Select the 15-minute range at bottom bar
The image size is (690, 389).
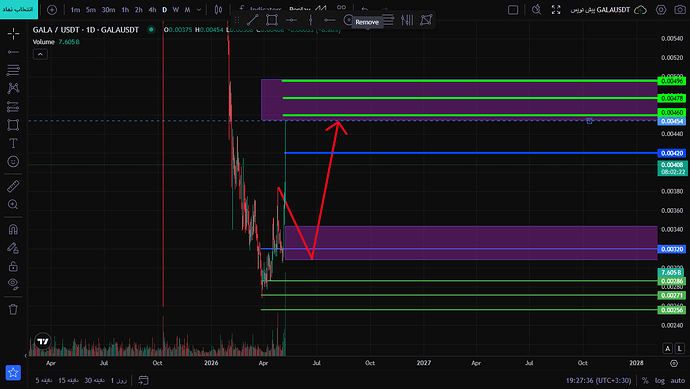(68, 380)
